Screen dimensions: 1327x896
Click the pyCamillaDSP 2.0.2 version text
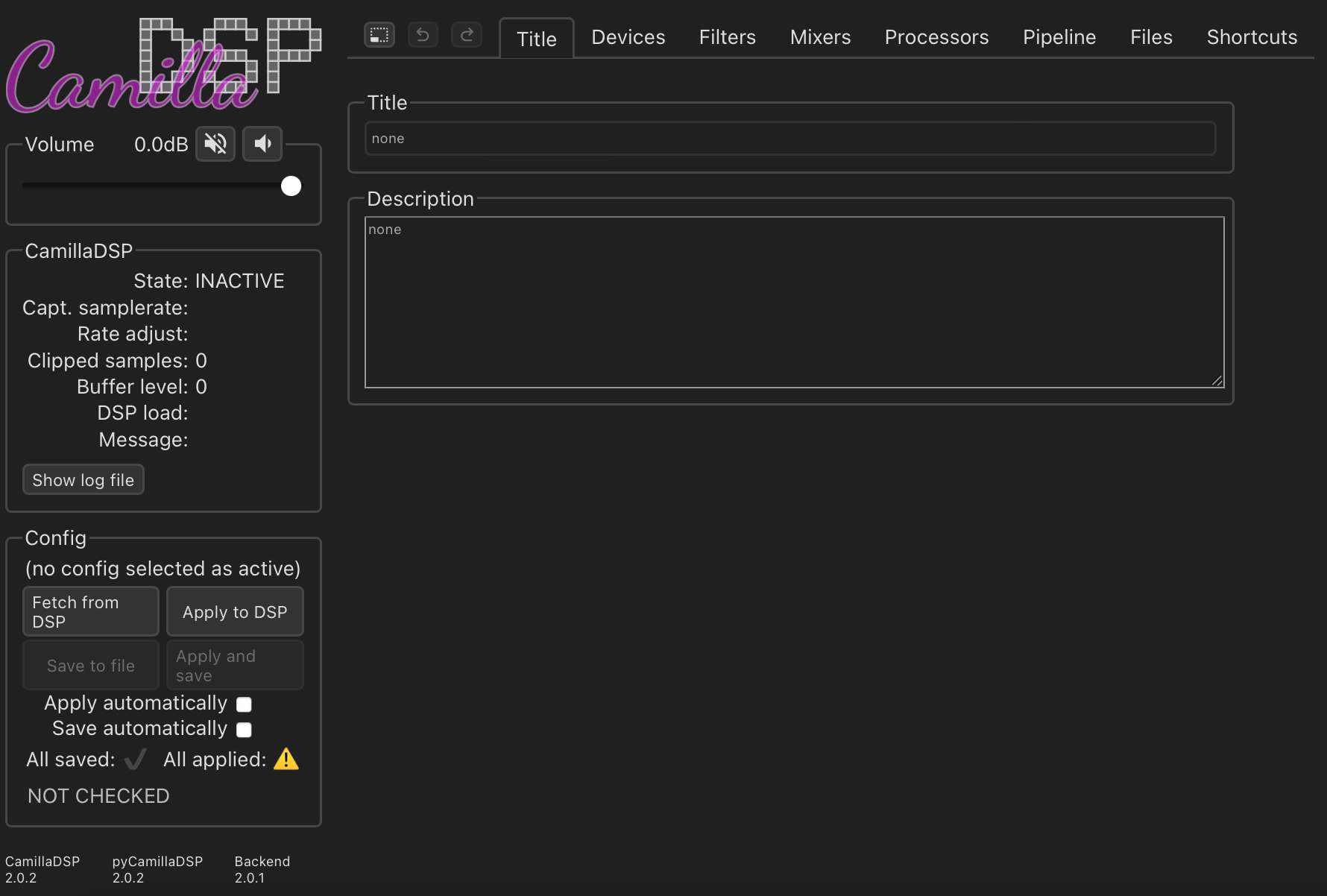tap(157, 869)
